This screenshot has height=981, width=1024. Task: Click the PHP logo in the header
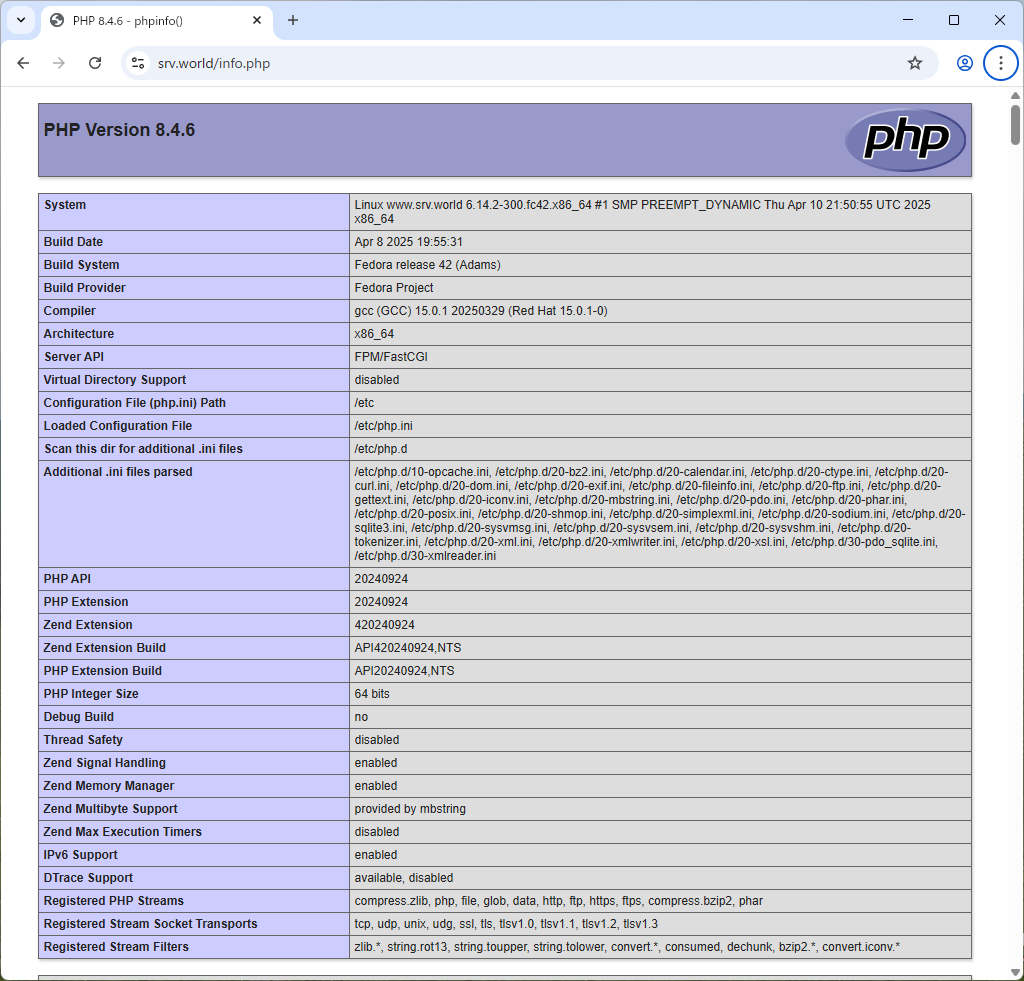pyautogui.click(x=905, y=139)
